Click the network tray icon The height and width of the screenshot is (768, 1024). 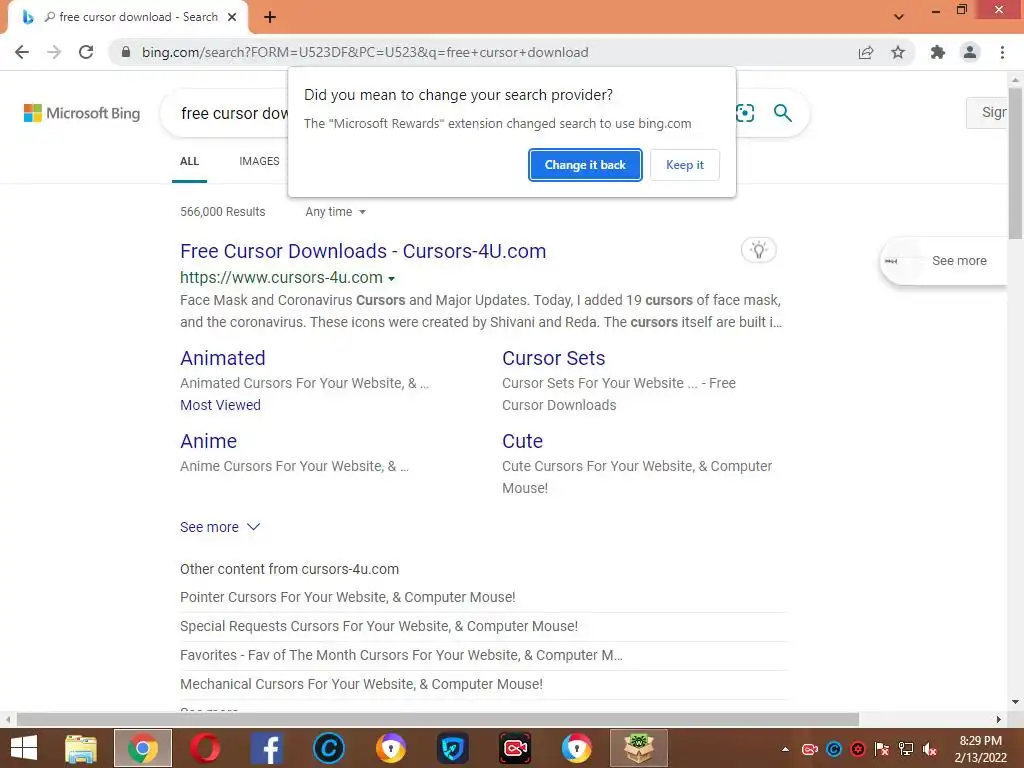906,749
